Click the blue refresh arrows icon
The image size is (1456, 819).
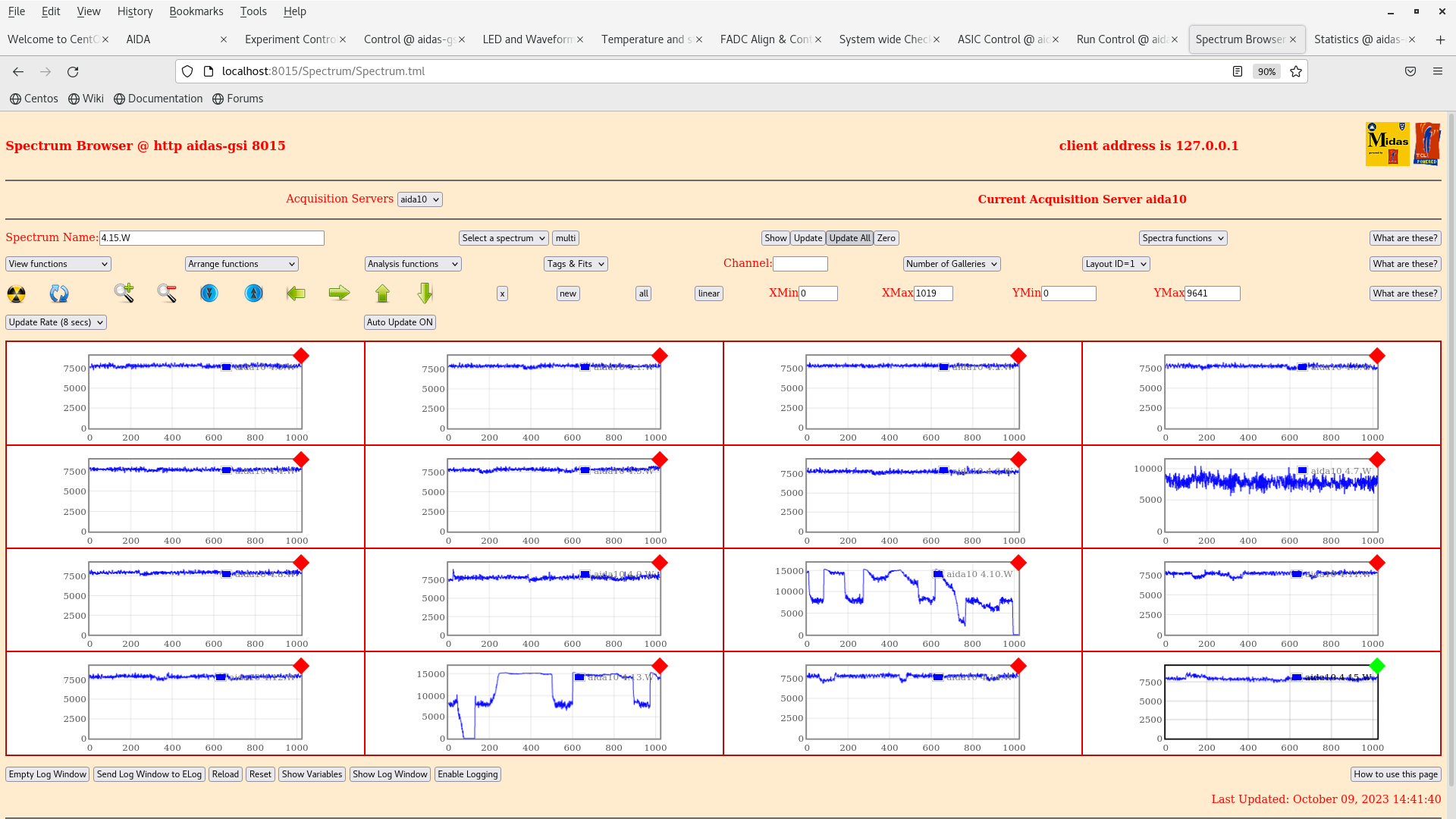[x=59, y=293]
